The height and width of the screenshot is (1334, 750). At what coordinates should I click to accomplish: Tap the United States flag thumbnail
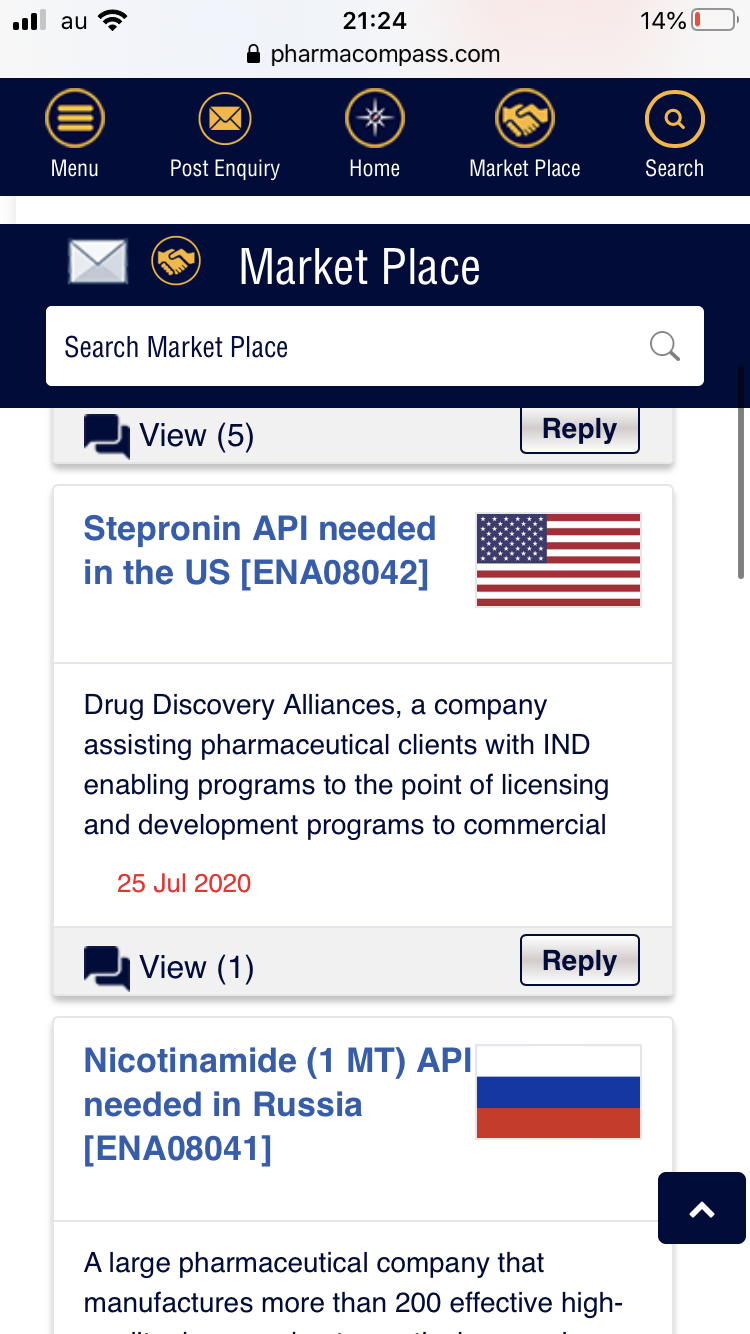pos(558,560)
